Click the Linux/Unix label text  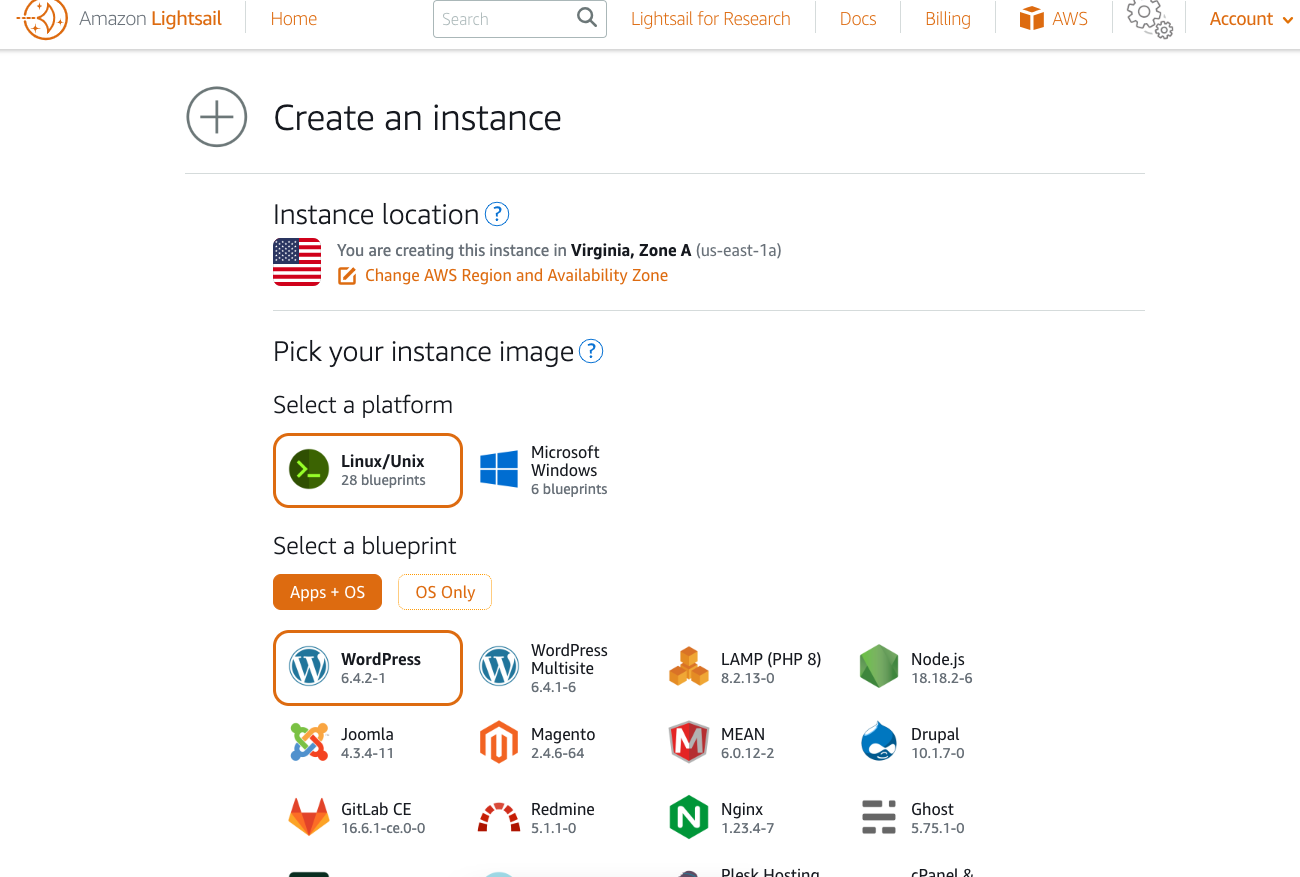pos(382,461)
